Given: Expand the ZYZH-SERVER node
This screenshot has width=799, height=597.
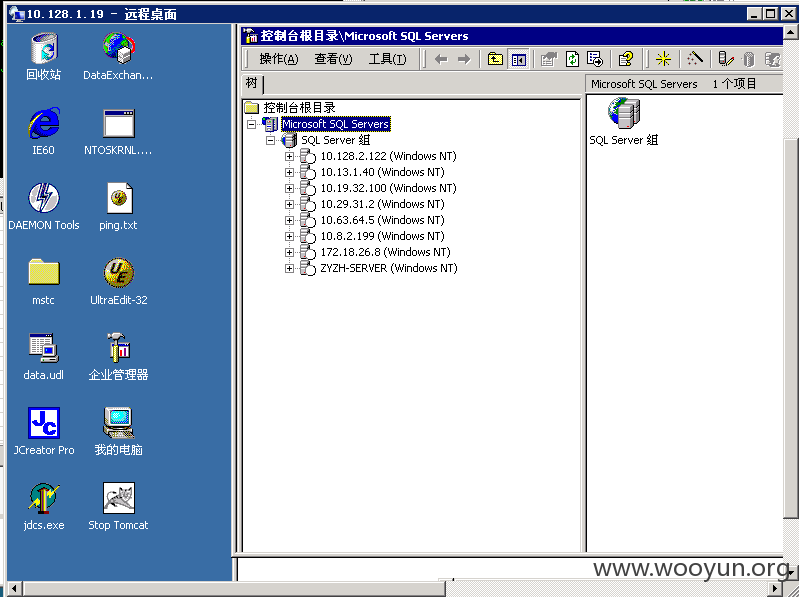Looking at the screenshot, I should (x=289, y=268).
